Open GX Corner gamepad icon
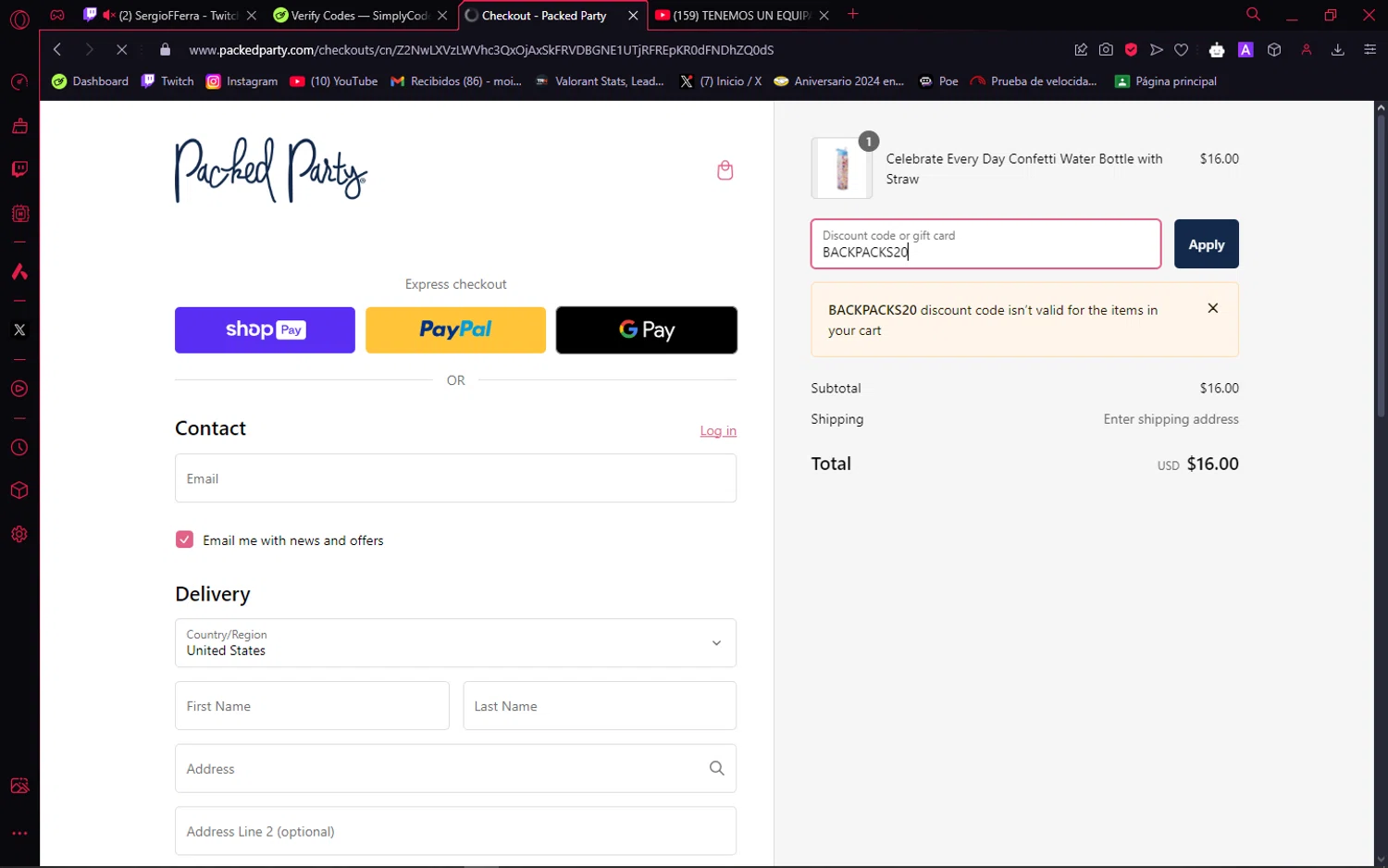 pos(57,16)
